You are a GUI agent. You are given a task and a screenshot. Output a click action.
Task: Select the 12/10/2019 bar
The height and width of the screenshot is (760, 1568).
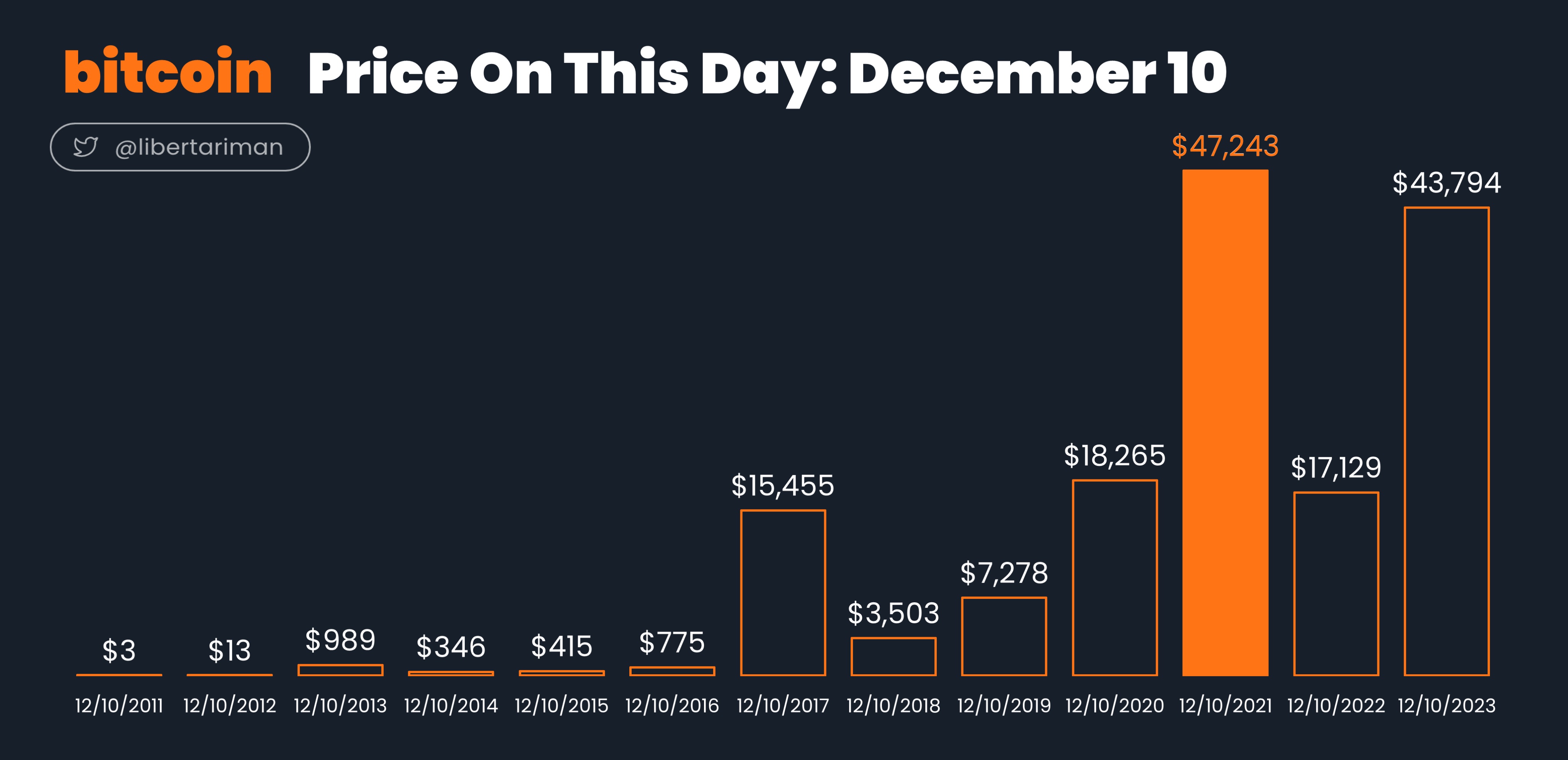[1004, 636]
